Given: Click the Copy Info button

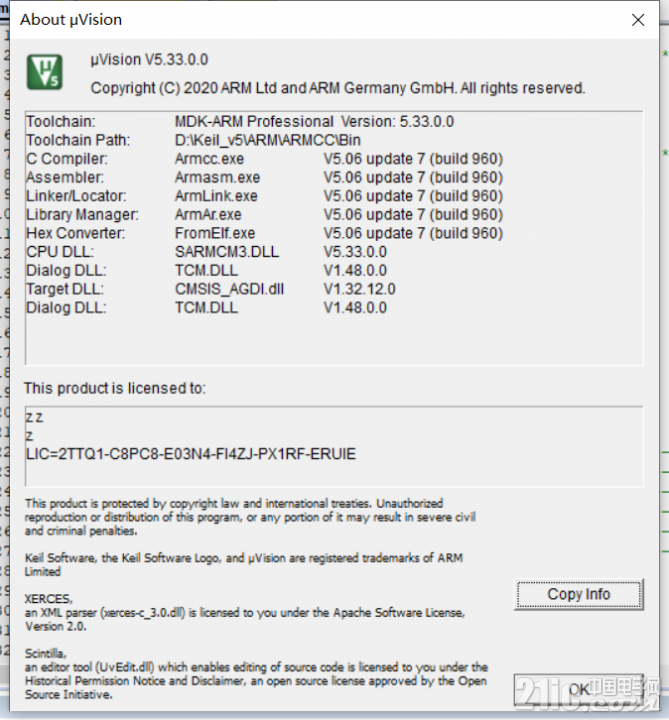Looking at the screenshot, I should pyautogui.click(x=579, y=594).
